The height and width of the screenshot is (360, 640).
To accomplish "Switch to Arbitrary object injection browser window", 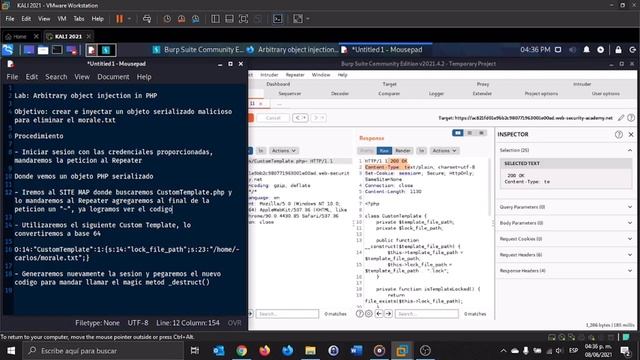I will pyautogui.click(x=292, y=50).
